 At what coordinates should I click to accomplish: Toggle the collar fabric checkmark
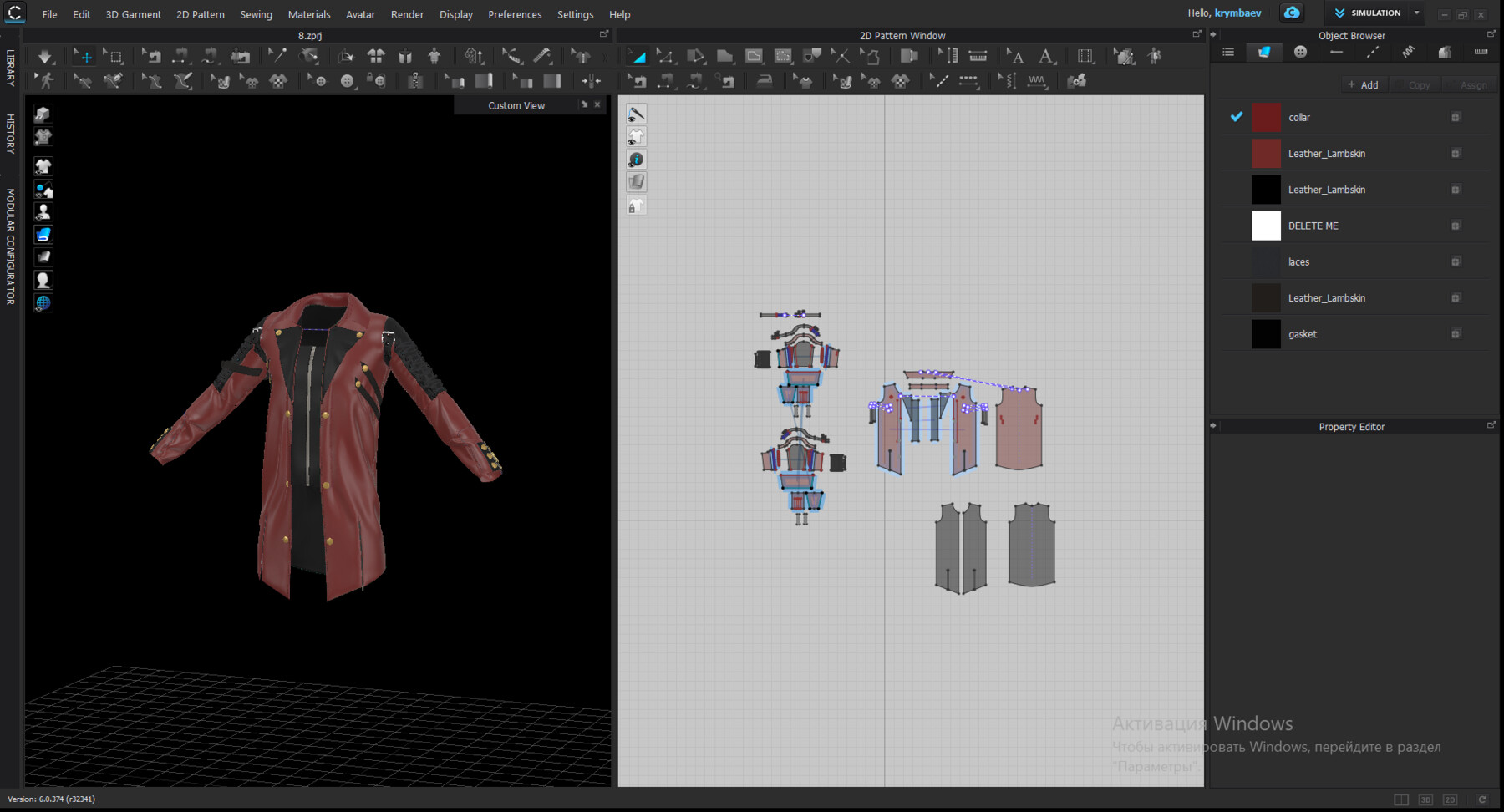pyautogui.click(x=1237, y=117)
